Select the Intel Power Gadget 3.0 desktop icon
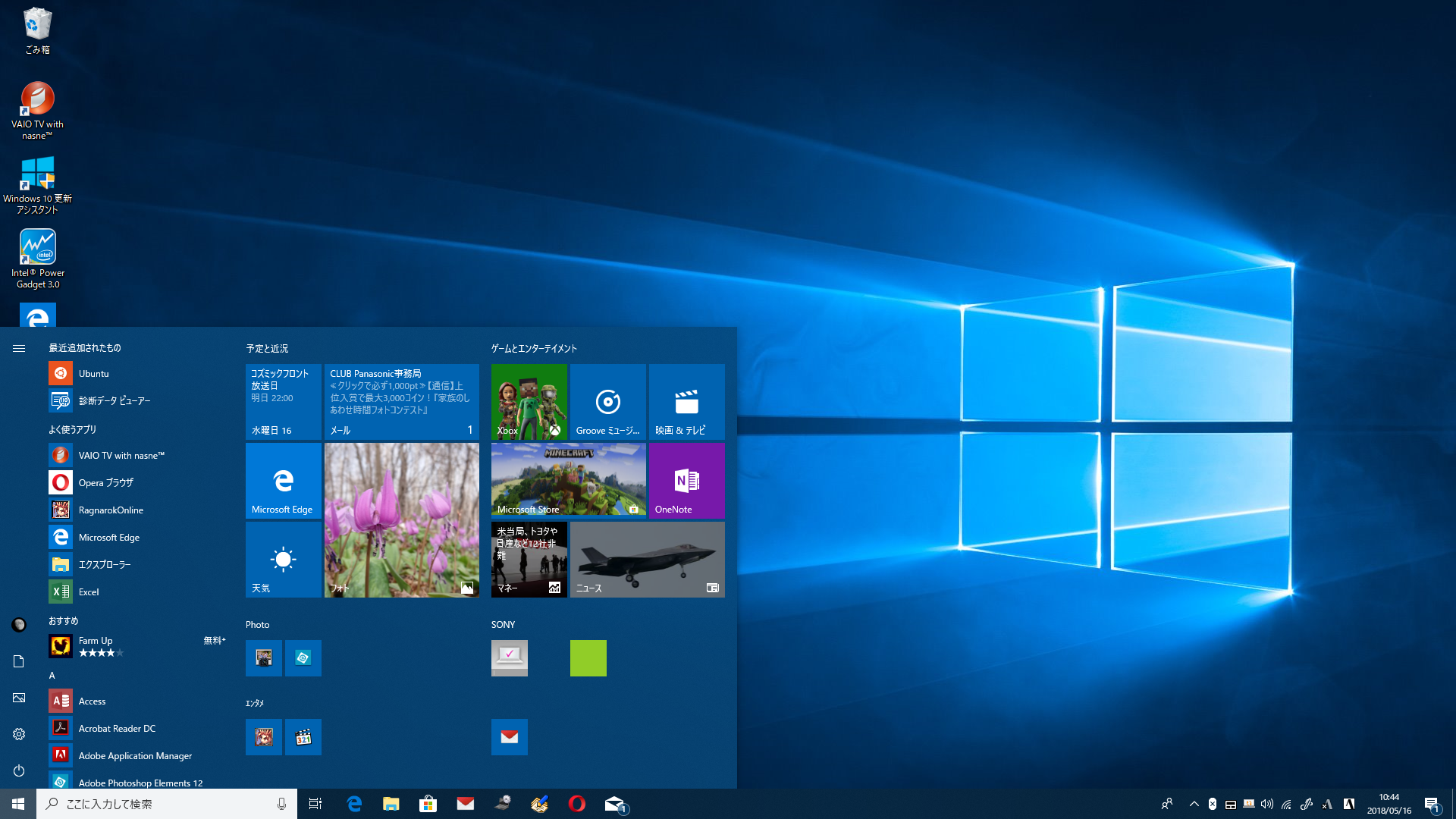1456x819 pixels. (37, 259)
